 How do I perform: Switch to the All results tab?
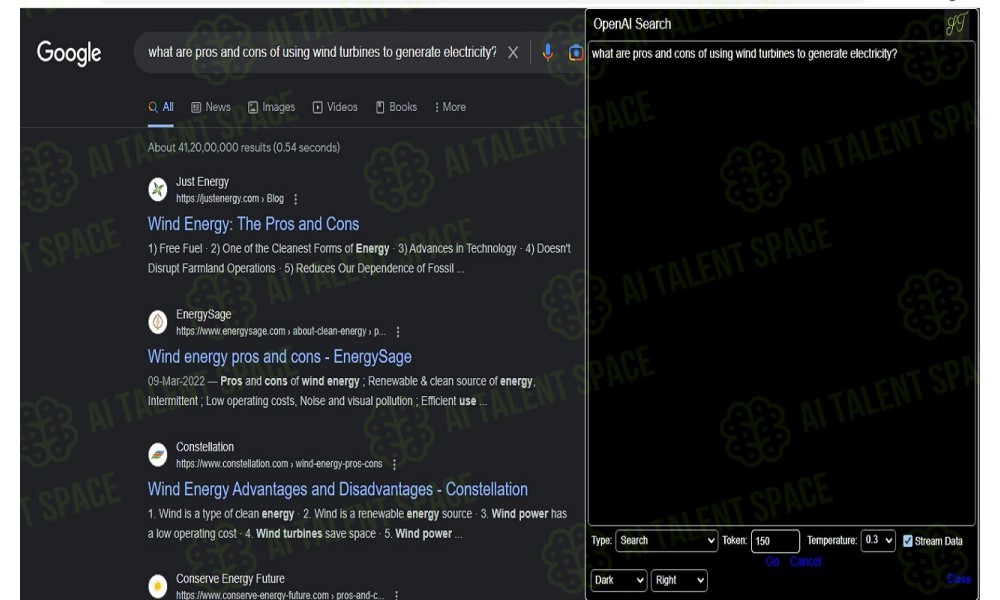coord(161,107)
